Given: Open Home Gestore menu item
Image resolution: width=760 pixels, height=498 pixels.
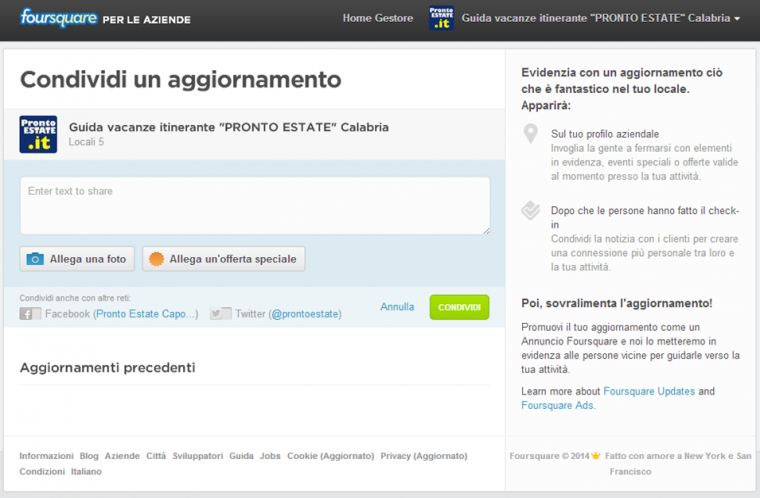Looking at the screenshot, I should [378, 18].
